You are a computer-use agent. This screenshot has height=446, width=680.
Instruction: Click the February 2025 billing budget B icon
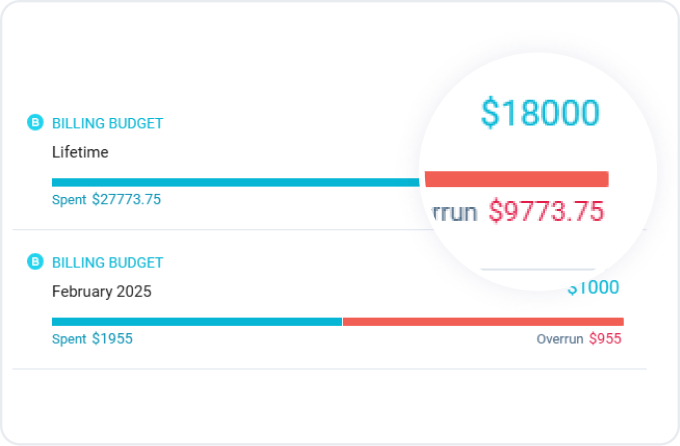click(x=35, y=262)
